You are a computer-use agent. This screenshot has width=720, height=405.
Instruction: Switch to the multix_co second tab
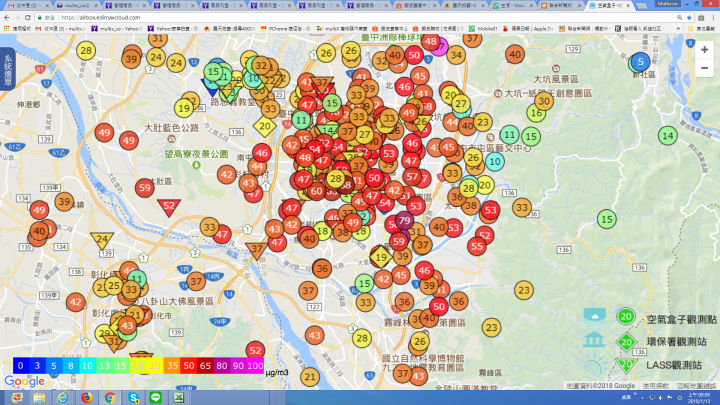(77, 6)
